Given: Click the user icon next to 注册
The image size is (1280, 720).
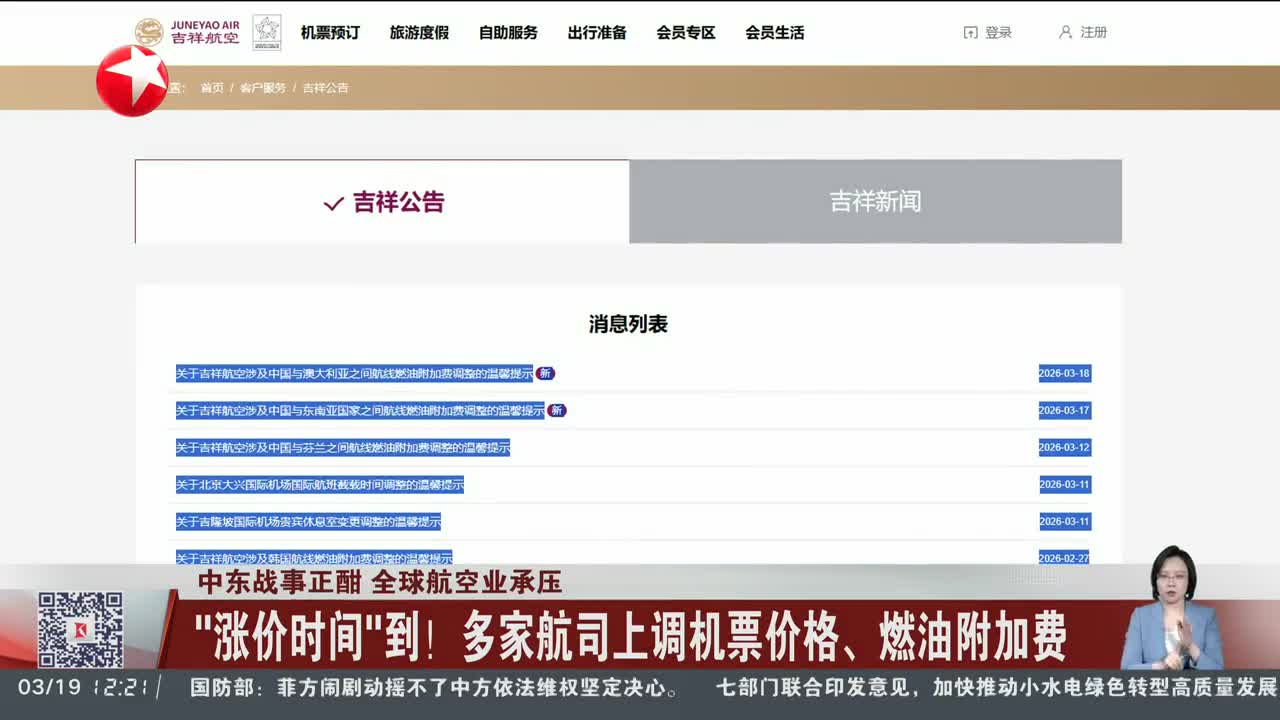Looking at the screenshot, I should coord(1065,32).
